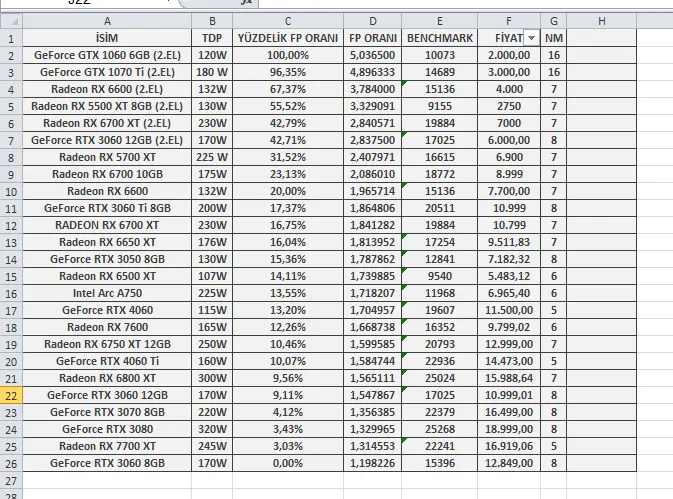Select cell GeForce RTX 3060 Ti 8GB

107,208
